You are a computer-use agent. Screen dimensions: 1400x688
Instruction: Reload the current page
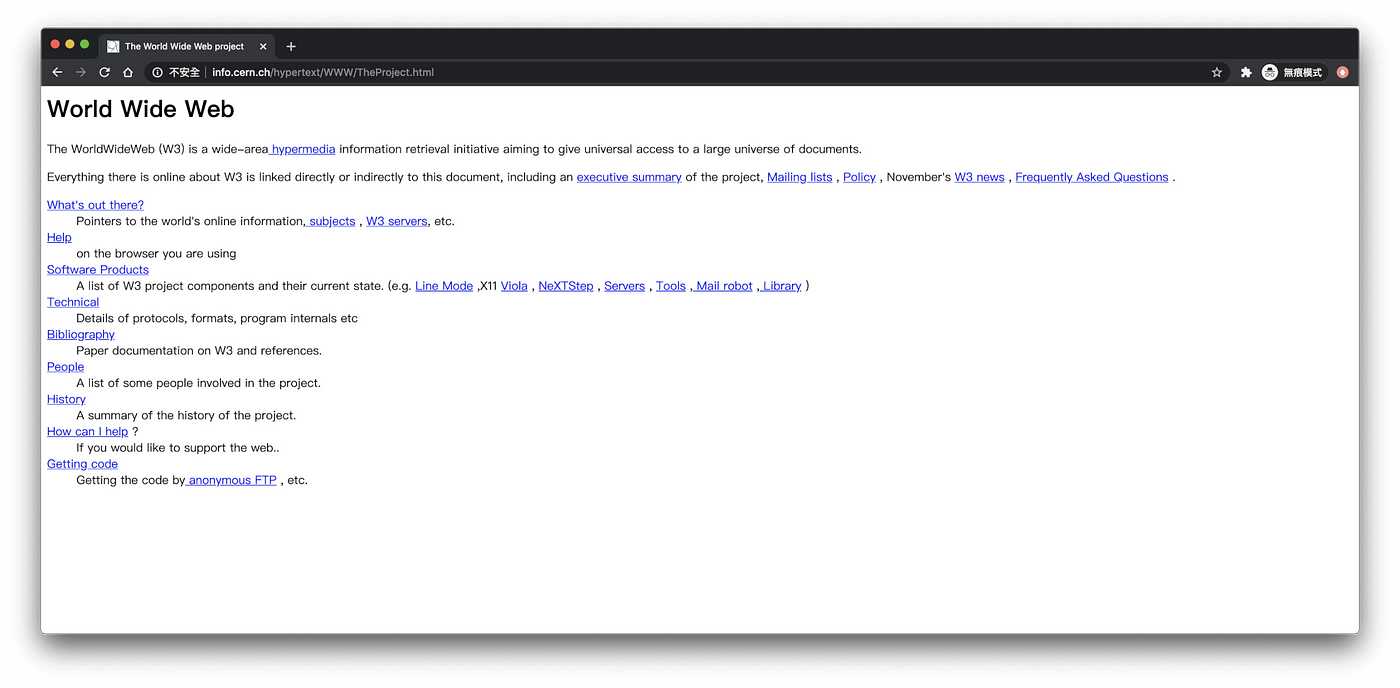pos(104,72)
